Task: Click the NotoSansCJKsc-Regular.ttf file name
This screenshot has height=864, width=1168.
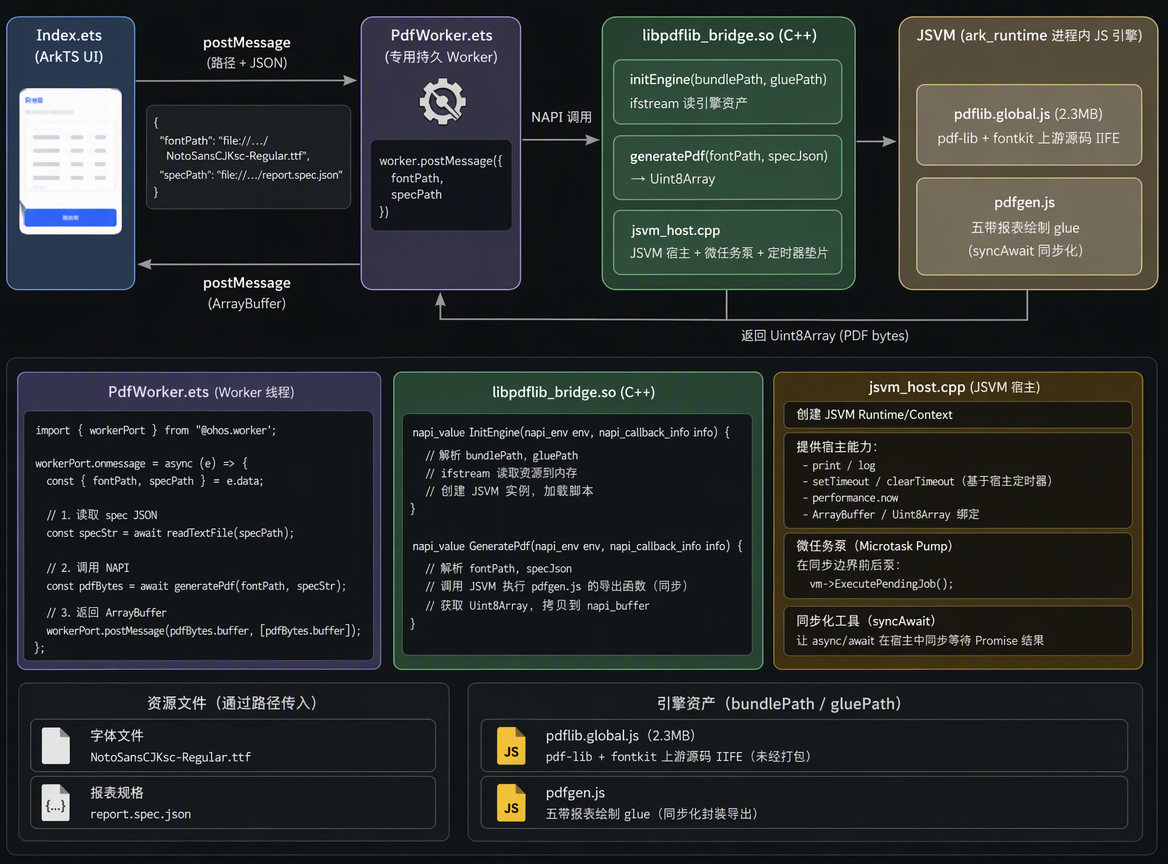Action: pos(171,757)
